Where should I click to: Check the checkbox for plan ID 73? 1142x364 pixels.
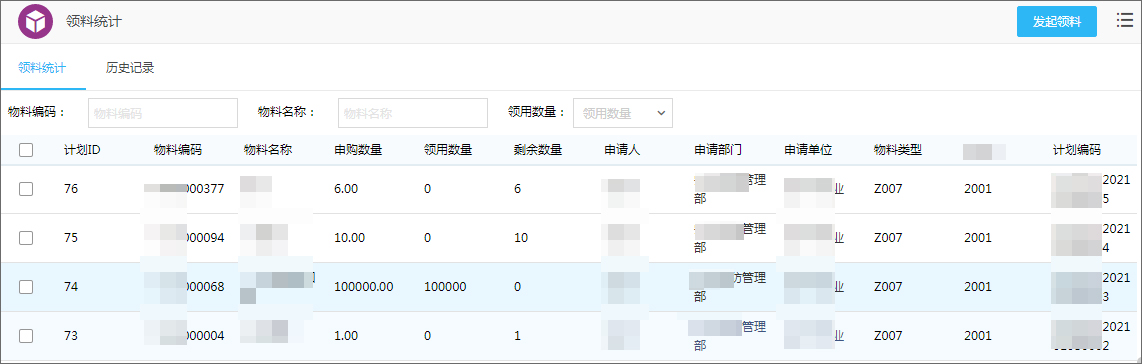pyautogui.click(x=26, y=336)
